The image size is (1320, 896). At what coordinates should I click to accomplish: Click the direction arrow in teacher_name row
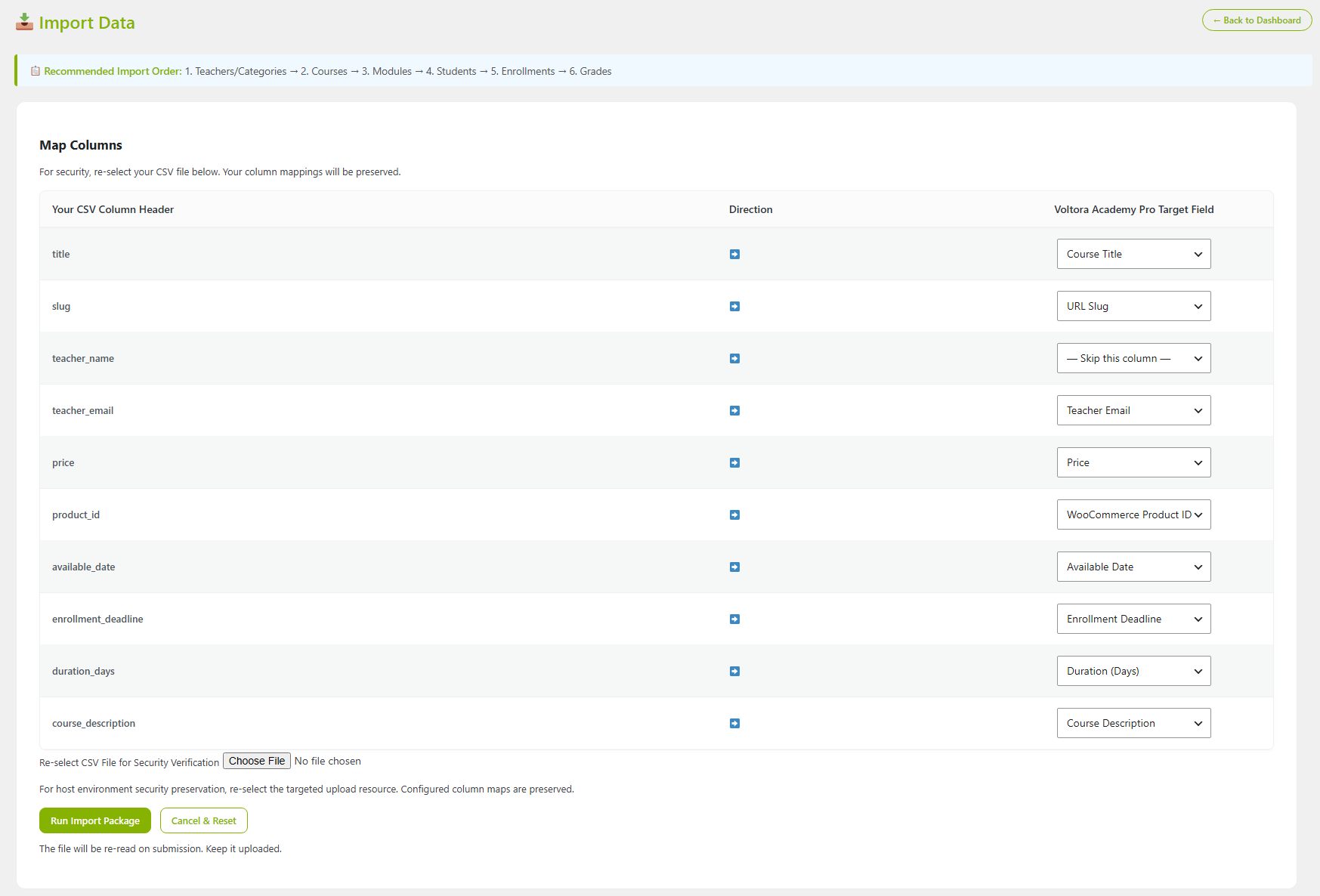click(734, 358)
